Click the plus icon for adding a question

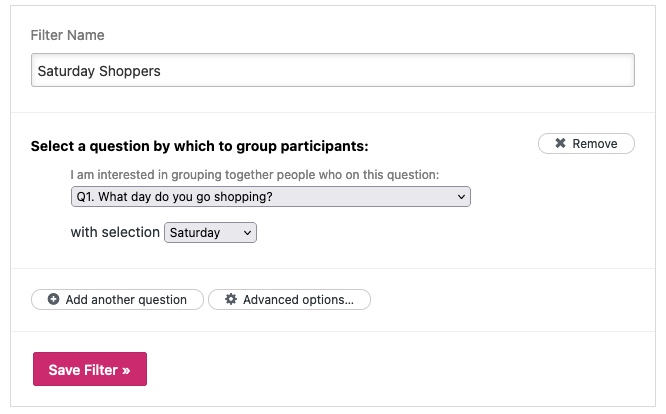[x=53, y=299]
